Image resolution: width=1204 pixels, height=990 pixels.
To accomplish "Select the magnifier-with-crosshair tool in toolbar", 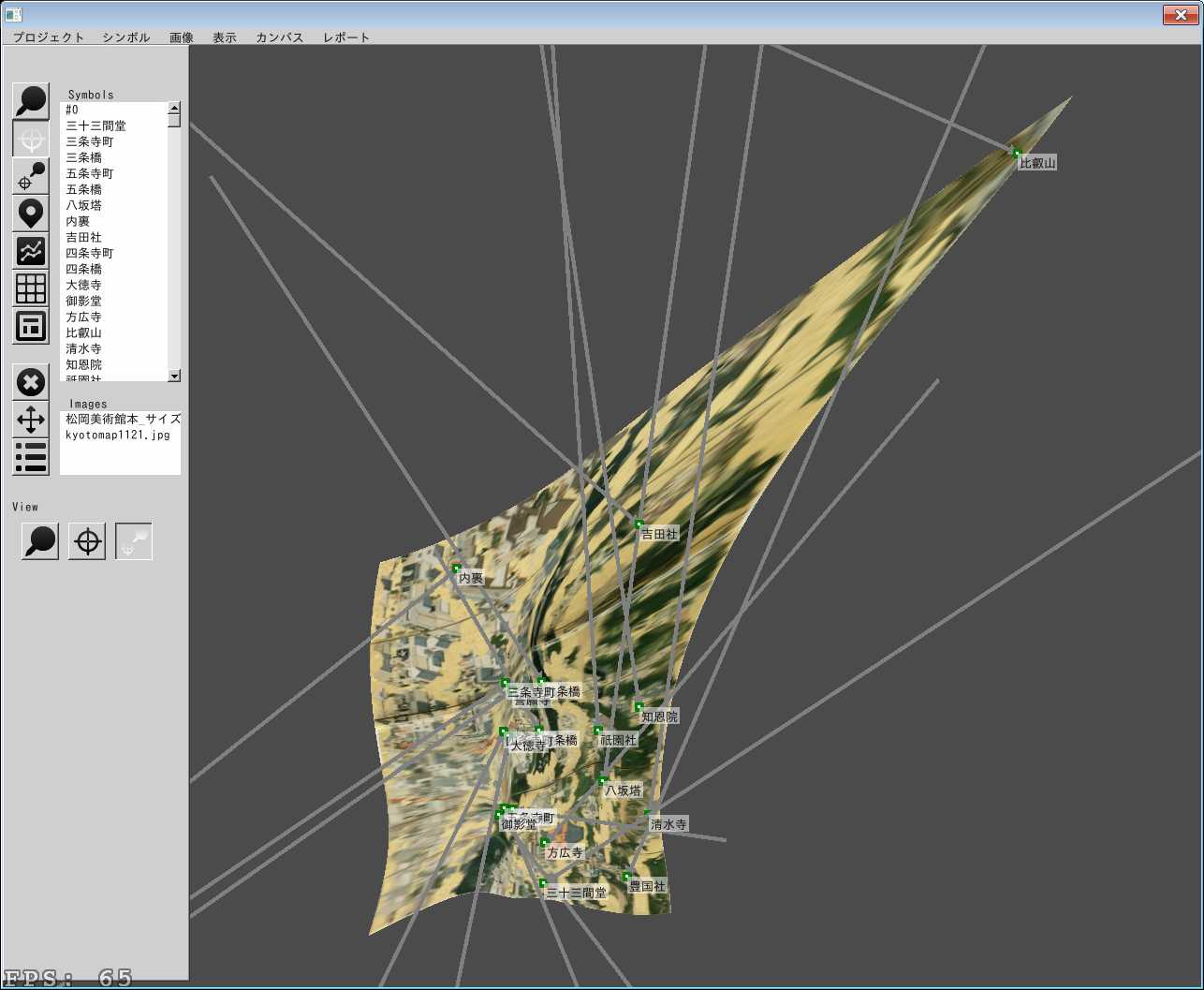I will [31, 176].
